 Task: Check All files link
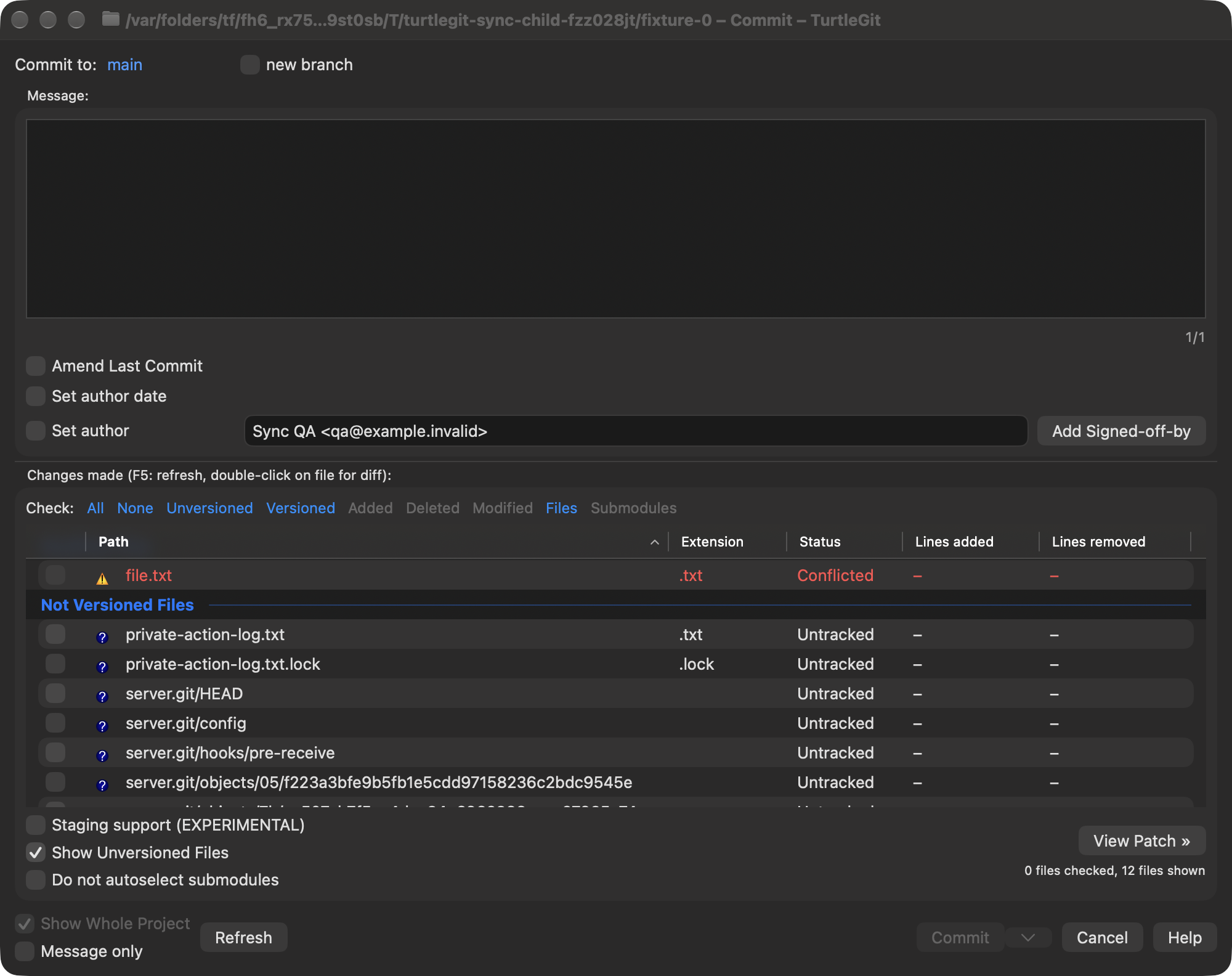(x=95, y=508)
